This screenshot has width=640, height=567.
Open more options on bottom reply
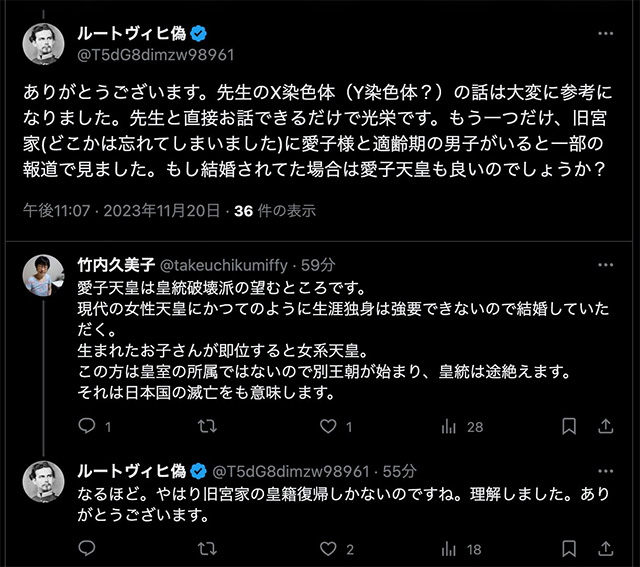click(x=606, y=470)
